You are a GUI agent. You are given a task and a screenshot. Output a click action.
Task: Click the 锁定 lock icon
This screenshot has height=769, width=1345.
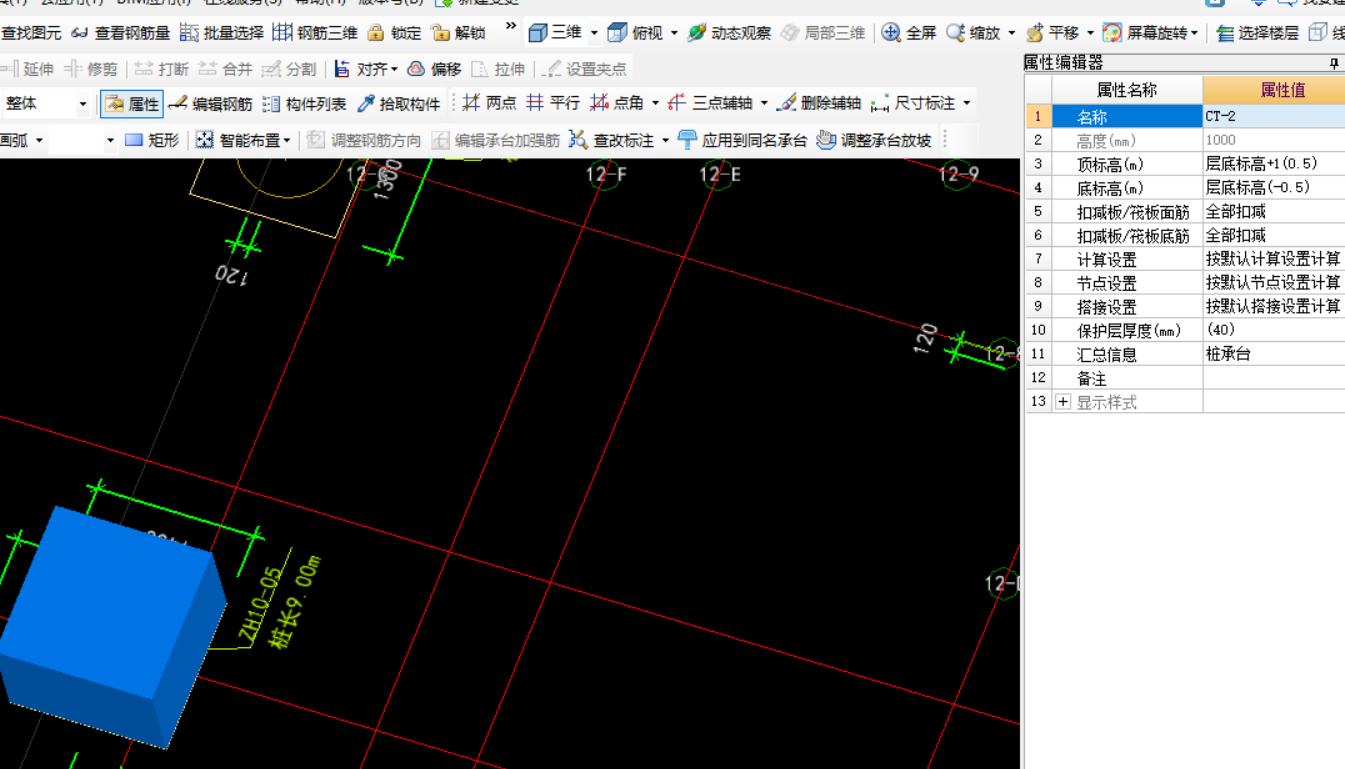pos(376,33)
